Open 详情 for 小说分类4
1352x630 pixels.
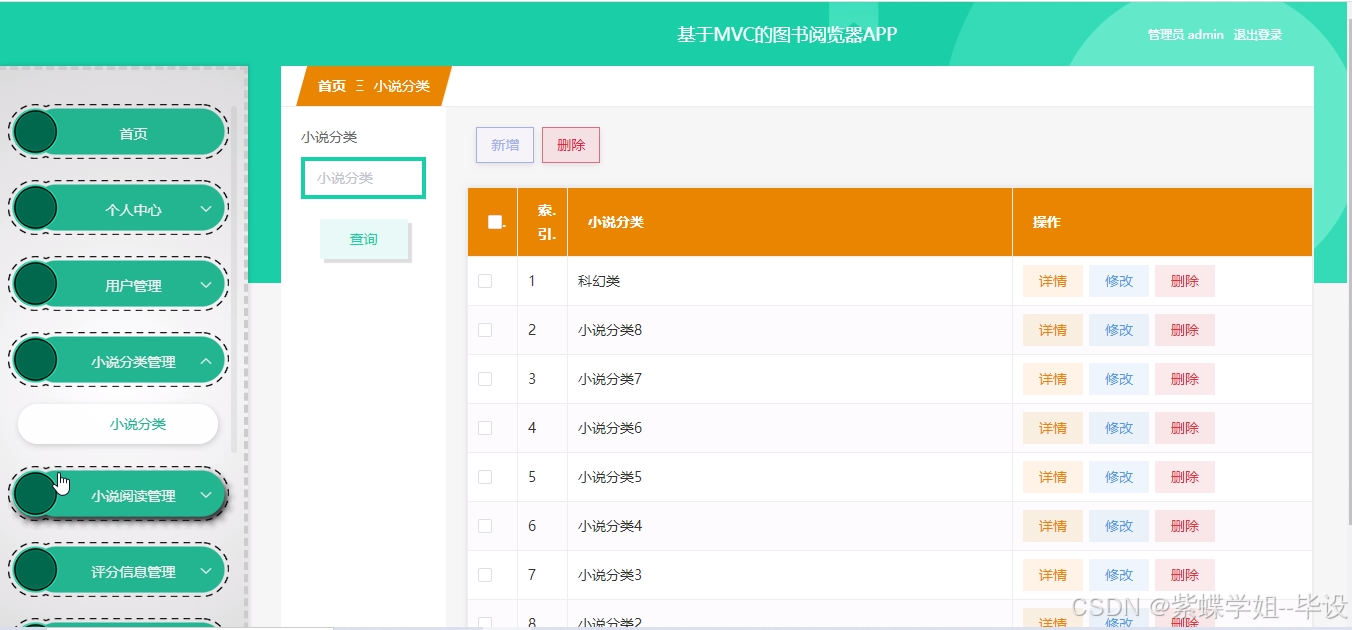(x=1053, y=526)
